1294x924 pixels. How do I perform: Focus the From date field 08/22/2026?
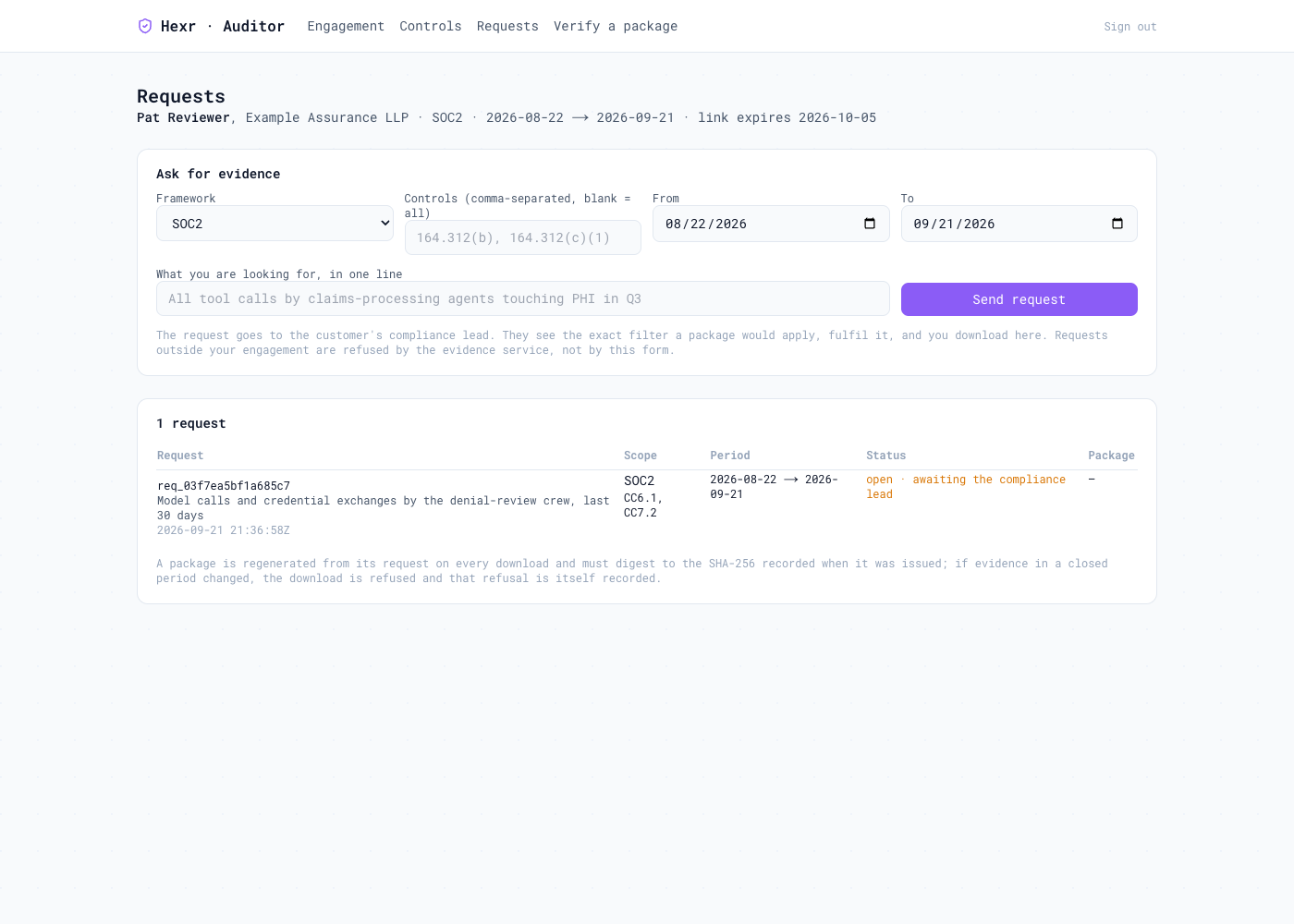pyautogui.click(x=771, y=224)
